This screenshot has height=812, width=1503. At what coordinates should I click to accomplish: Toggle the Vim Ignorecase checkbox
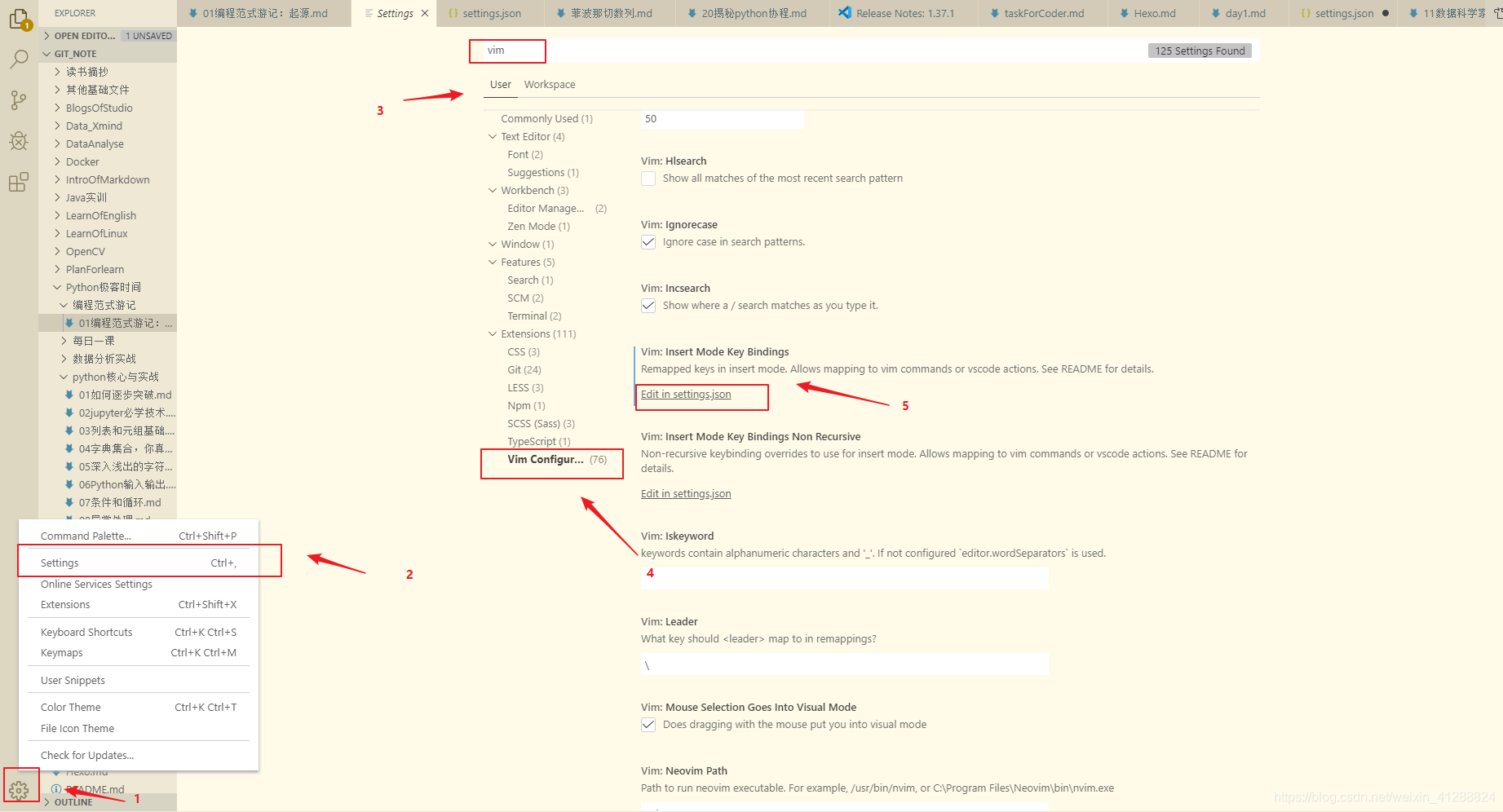(x=648, y=242)
